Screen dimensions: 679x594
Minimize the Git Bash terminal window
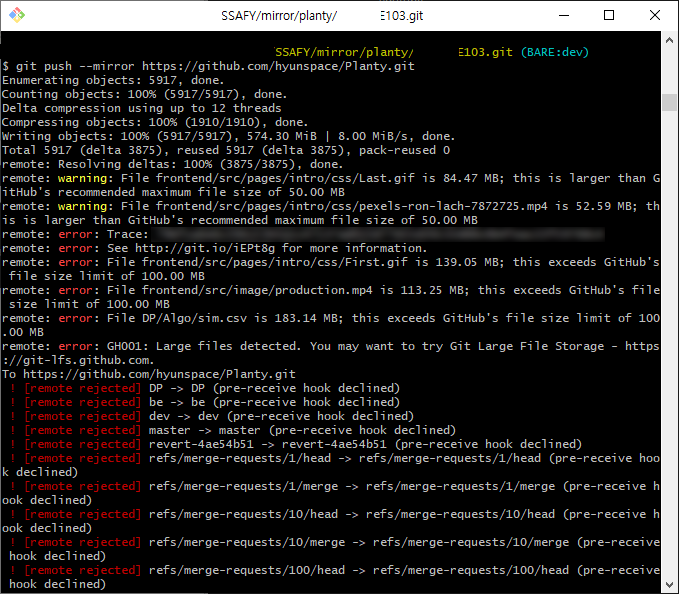(x=564, y=16)
